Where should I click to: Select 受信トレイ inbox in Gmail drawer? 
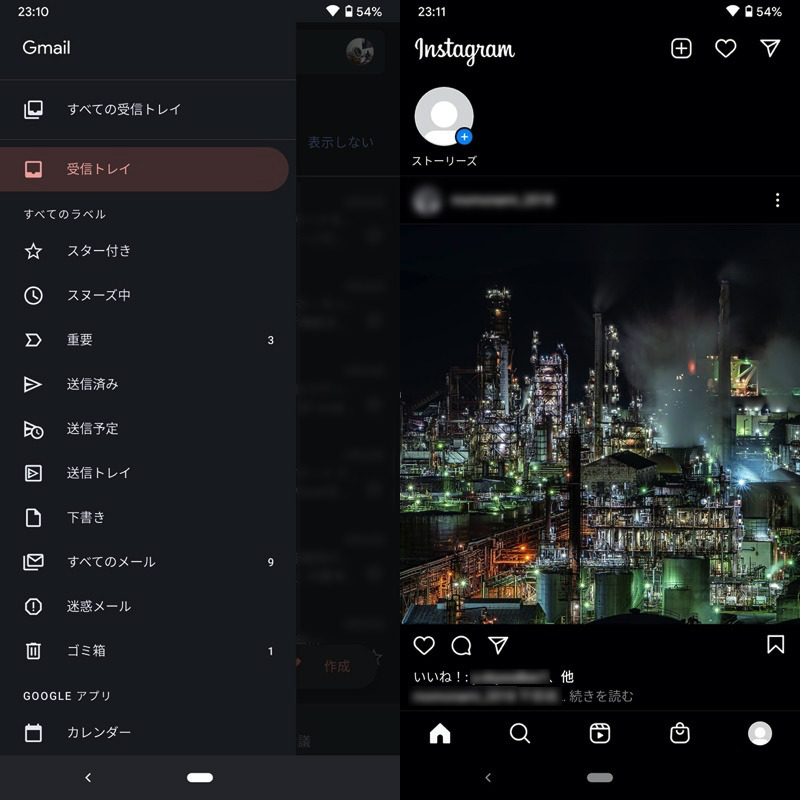pos(99,169)
